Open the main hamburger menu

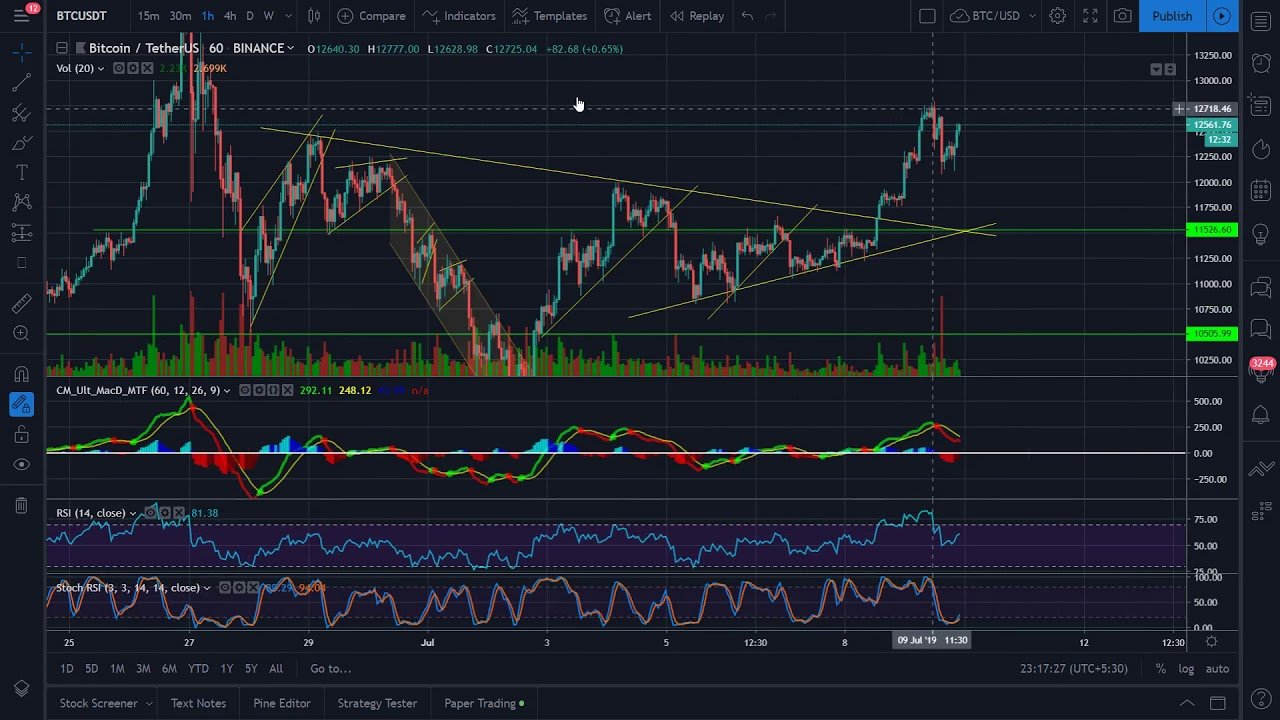[21, 16]
